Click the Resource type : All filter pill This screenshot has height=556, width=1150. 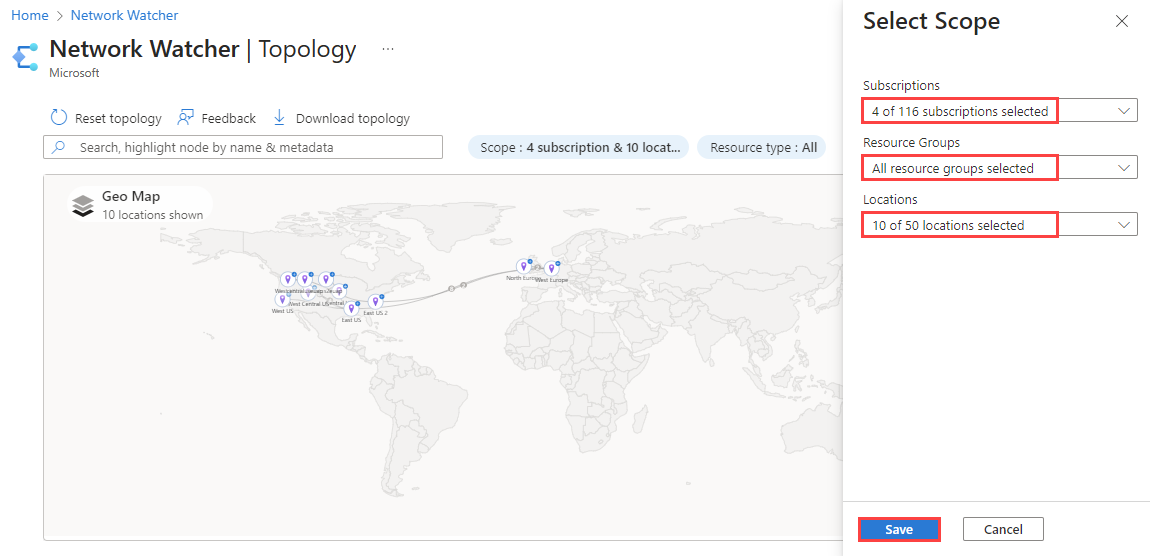(x=762, y=147)
